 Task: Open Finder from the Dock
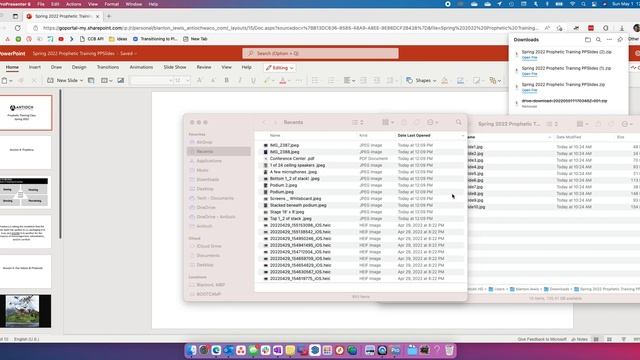191,350
